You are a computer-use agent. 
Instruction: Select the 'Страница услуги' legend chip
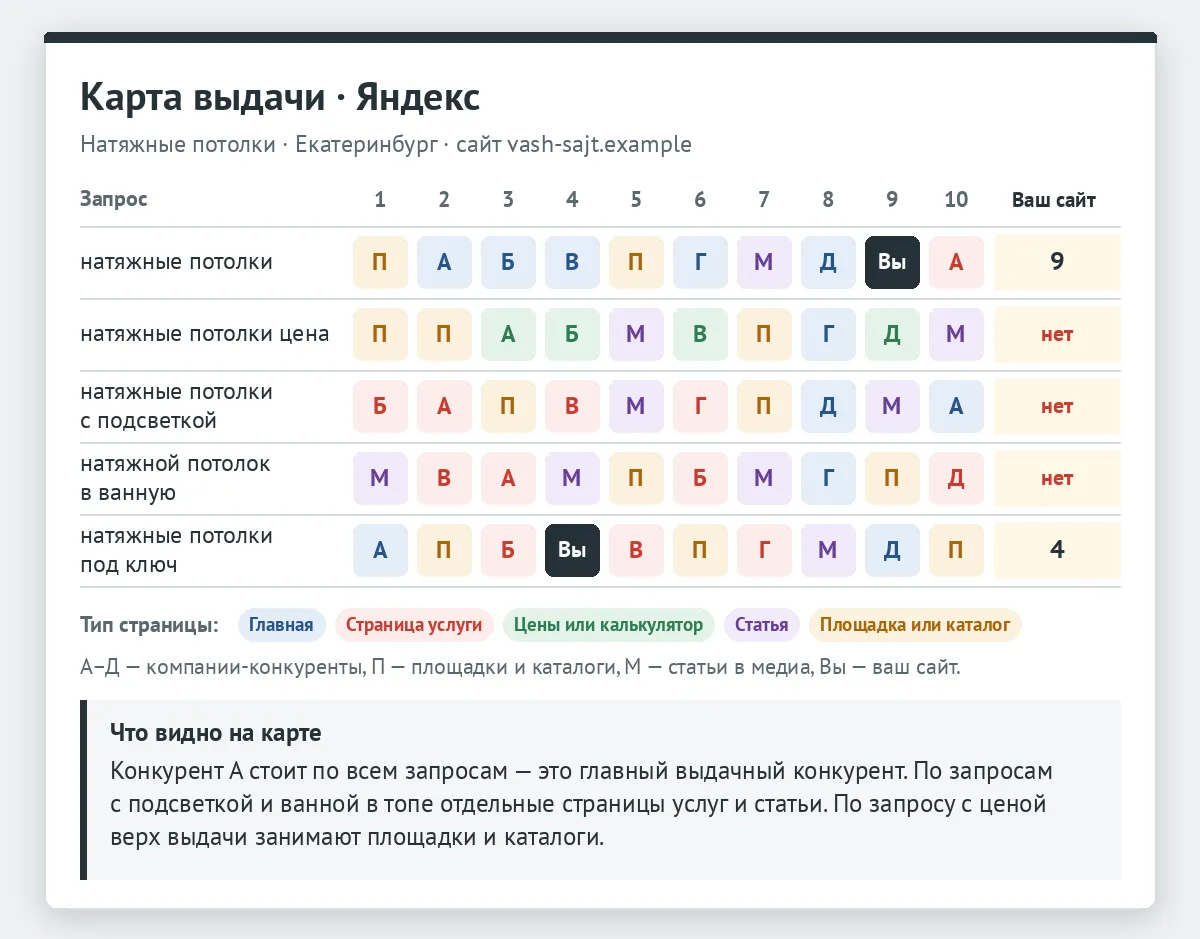point(414,625)
